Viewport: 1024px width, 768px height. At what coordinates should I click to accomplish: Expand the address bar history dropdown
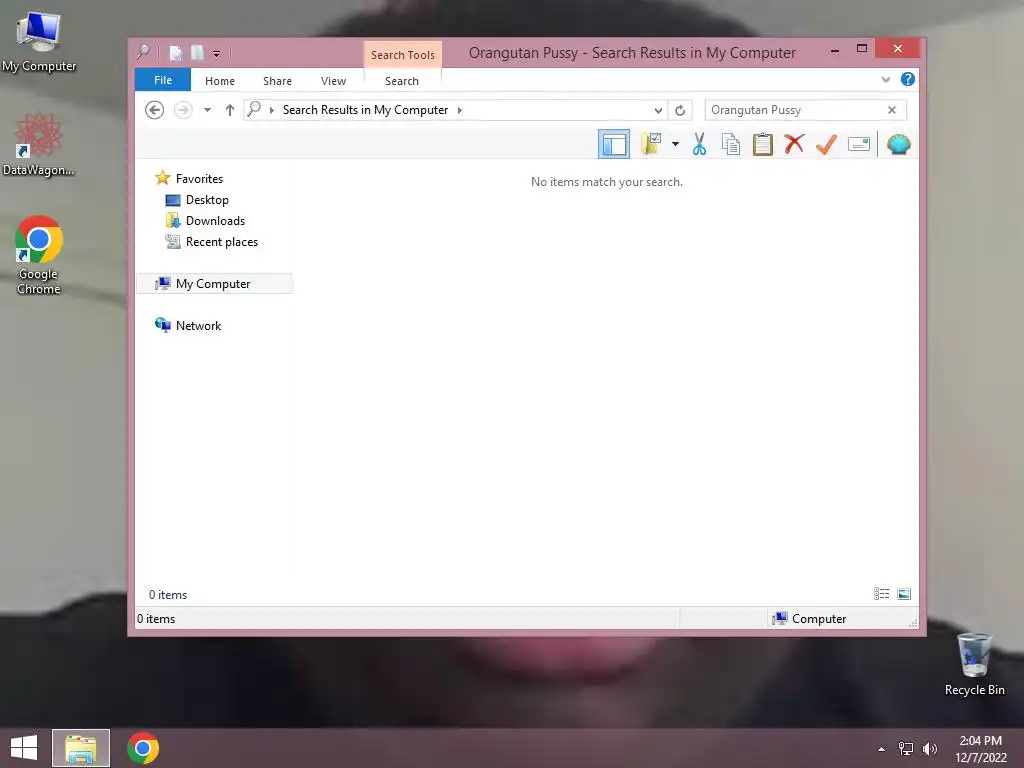658,110
